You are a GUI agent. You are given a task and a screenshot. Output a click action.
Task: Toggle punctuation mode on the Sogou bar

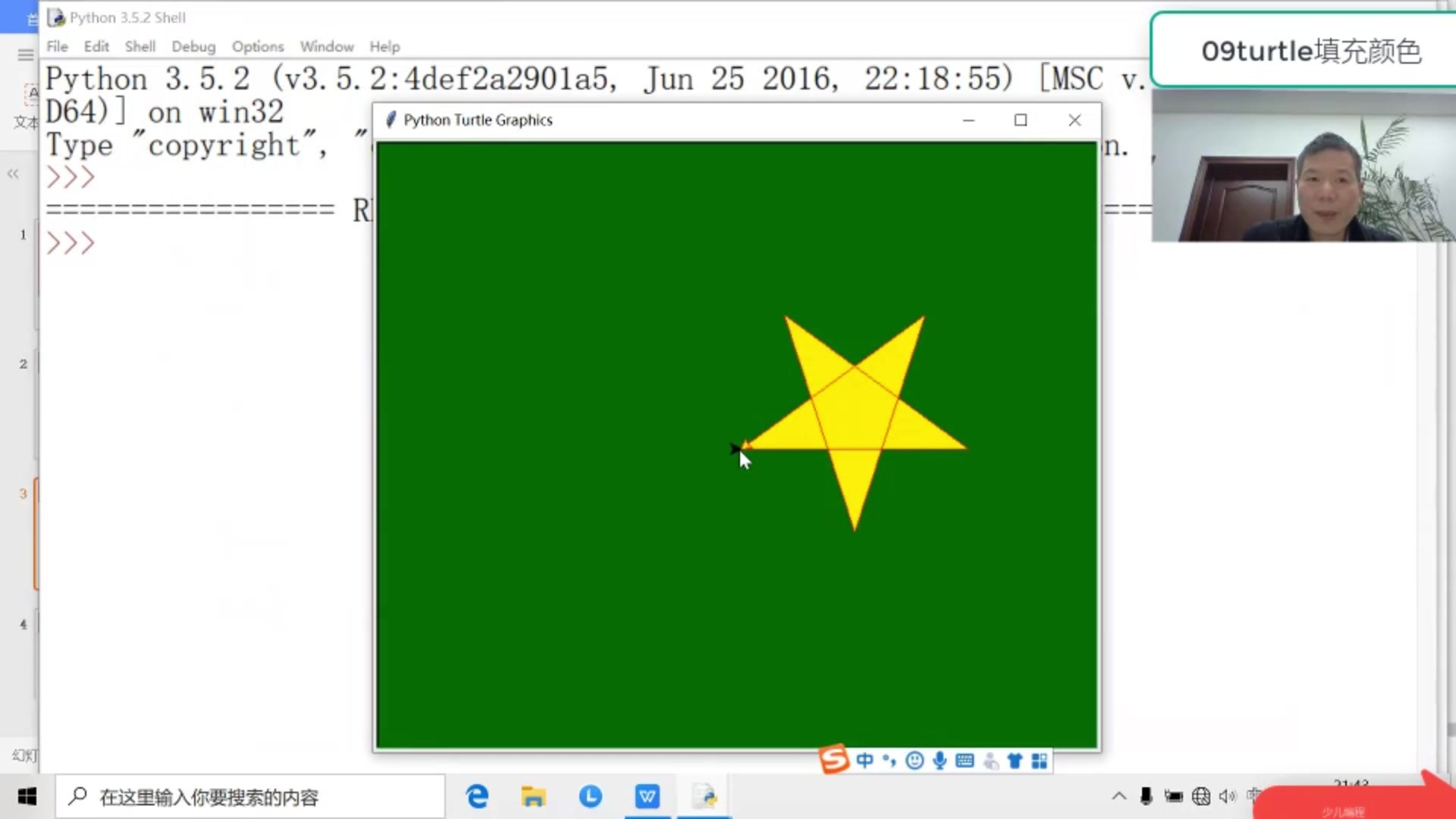click(x=889, y=760)
